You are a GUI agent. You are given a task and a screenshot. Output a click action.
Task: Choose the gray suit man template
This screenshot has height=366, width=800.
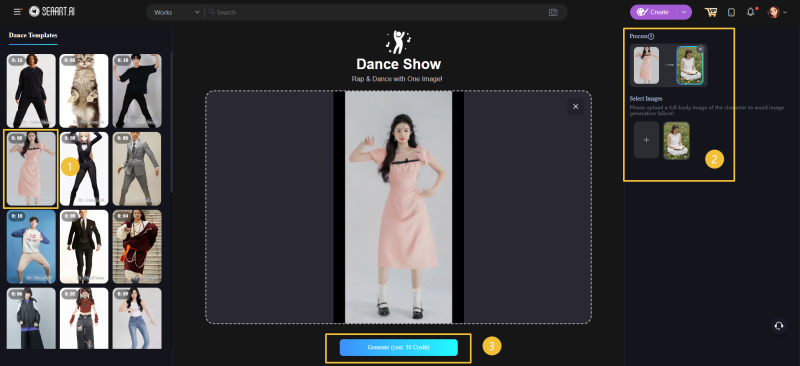click(137, 169)
